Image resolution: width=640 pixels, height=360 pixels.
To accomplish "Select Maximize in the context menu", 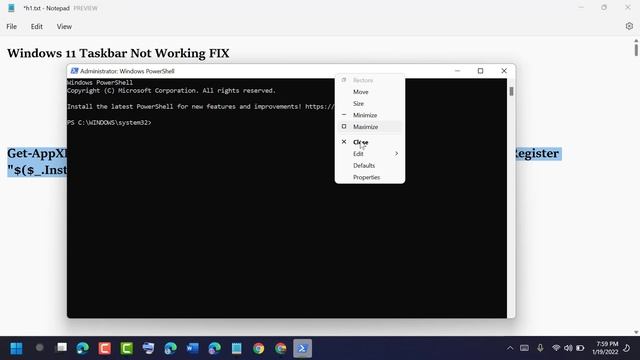I will pos(370,127).
